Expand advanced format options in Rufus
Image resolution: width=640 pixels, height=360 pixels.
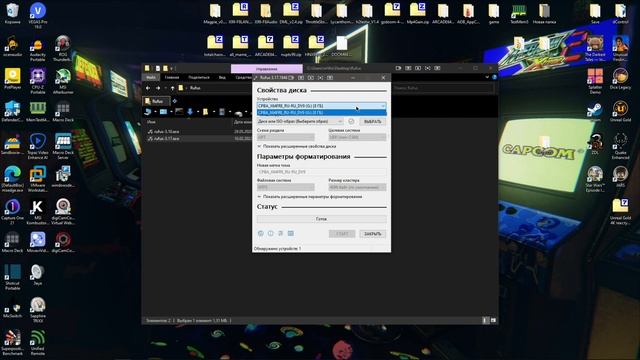point(310,197)
